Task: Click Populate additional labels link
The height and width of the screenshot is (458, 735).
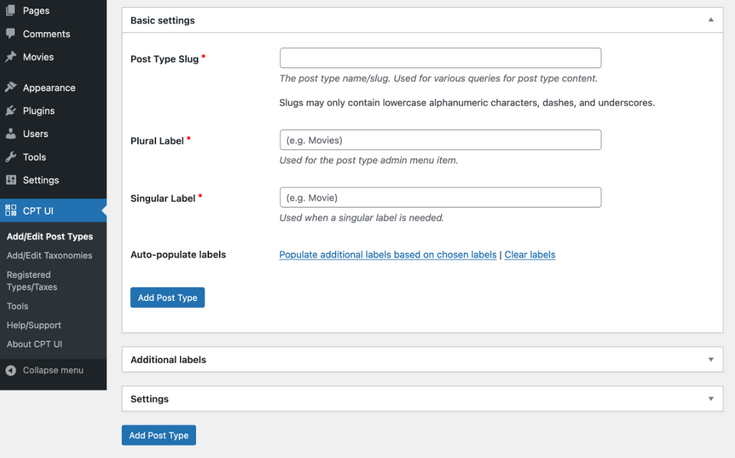Action: (388, 255)
